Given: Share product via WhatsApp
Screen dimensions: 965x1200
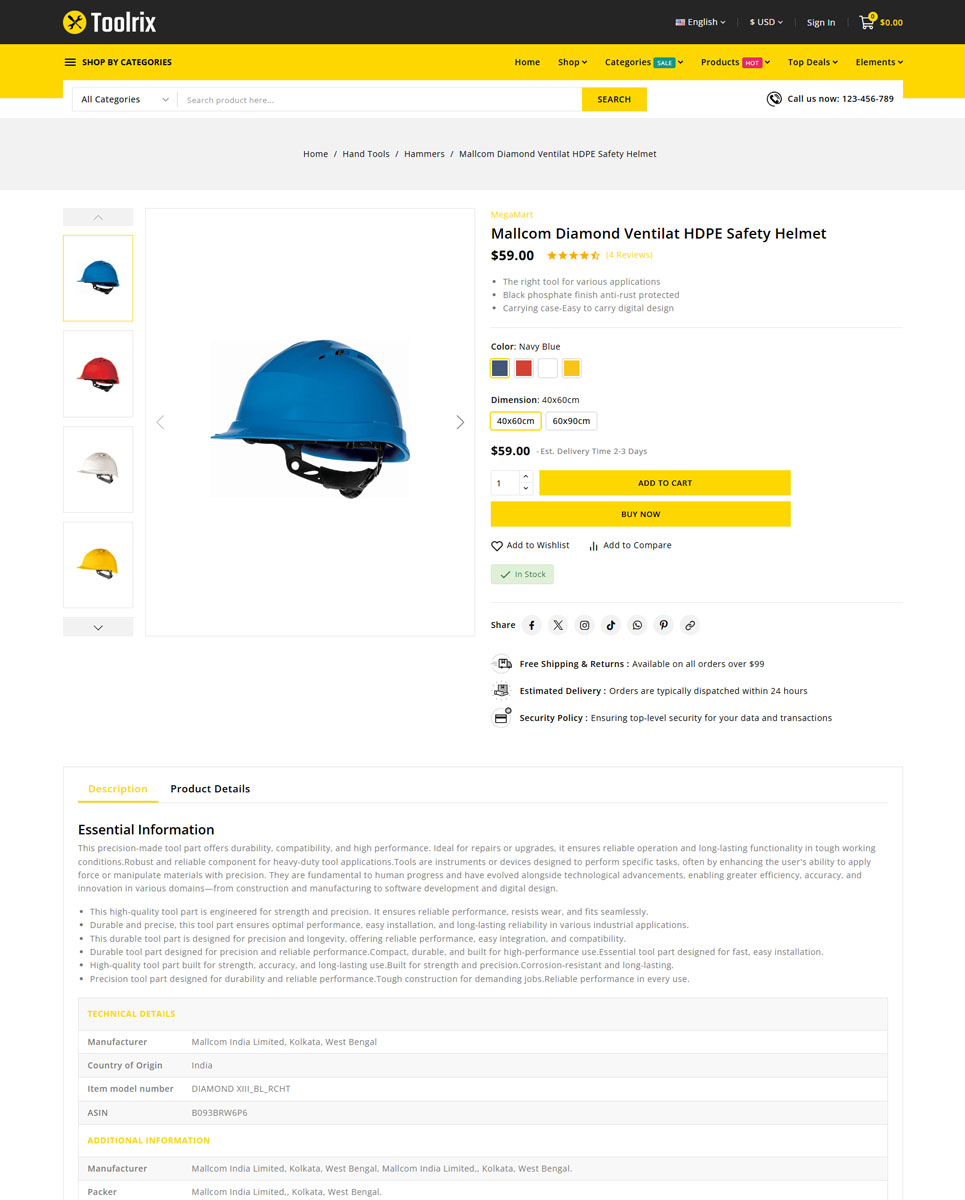Looking at the screenshot, I should click(637, 625).
